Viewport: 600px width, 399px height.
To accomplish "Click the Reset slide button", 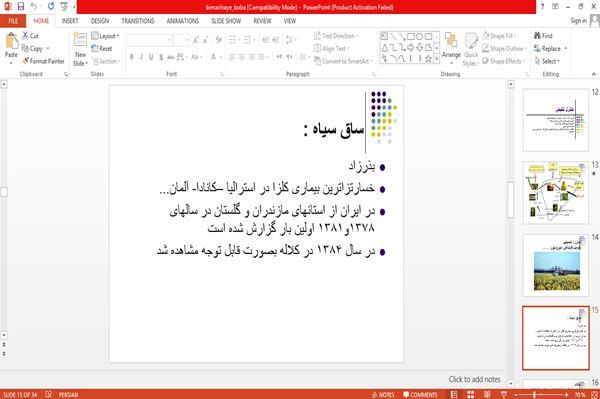I will [x=102, y=48].
